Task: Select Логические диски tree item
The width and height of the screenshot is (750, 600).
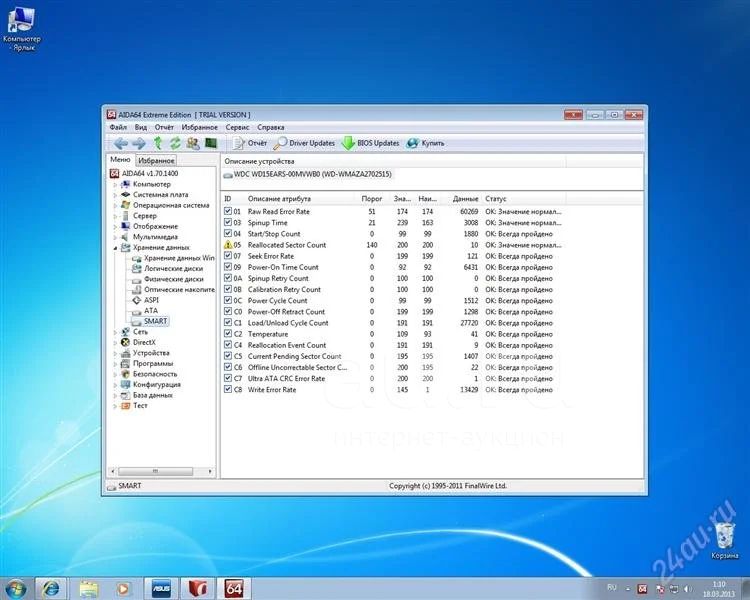Action: pyautogui.click(x=168, y=268)
